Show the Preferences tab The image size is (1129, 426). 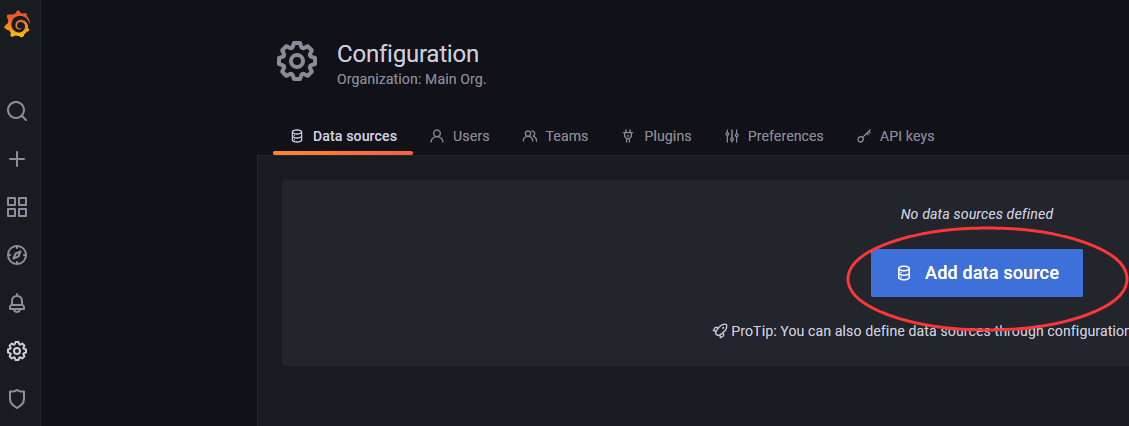tap(774, 136)
